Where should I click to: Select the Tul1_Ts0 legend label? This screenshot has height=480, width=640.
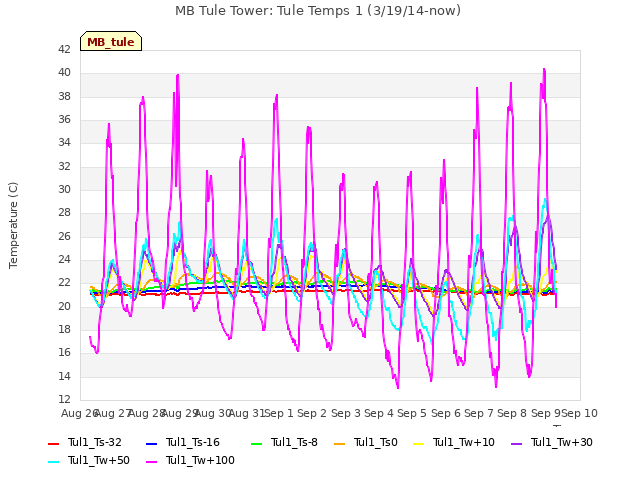(376, 442)
